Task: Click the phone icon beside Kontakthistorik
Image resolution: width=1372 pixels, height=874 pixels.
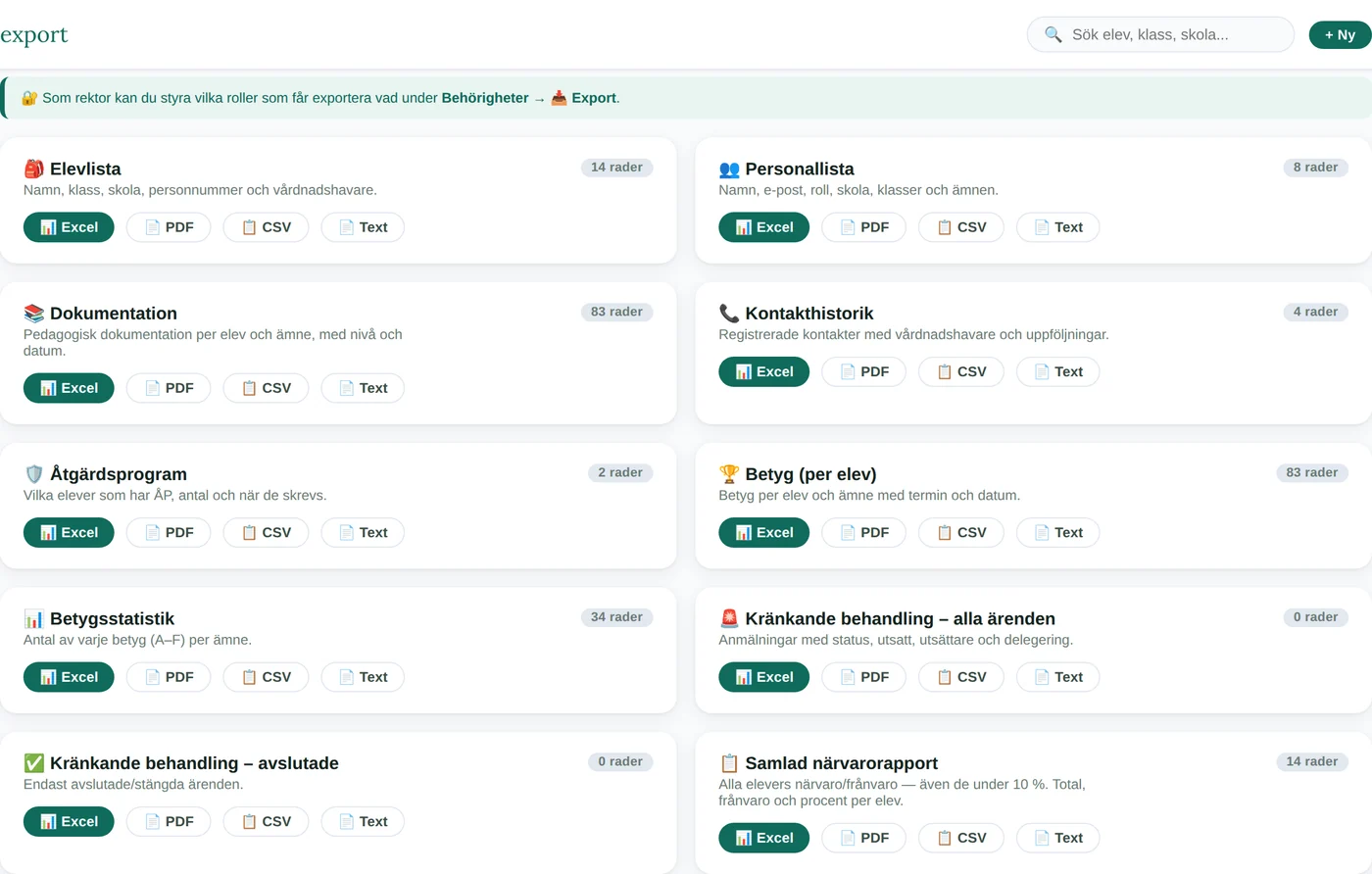Action: coord(729,314)
